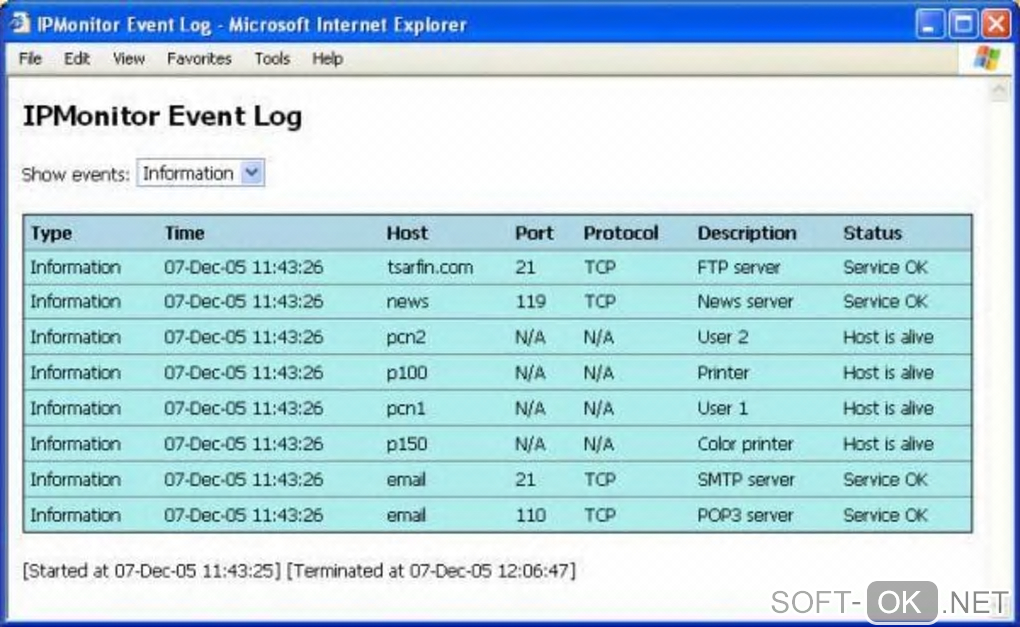Screen dimensions: 1020x627
Task: Click Service OK status for POP3 server
Action: 885,515
